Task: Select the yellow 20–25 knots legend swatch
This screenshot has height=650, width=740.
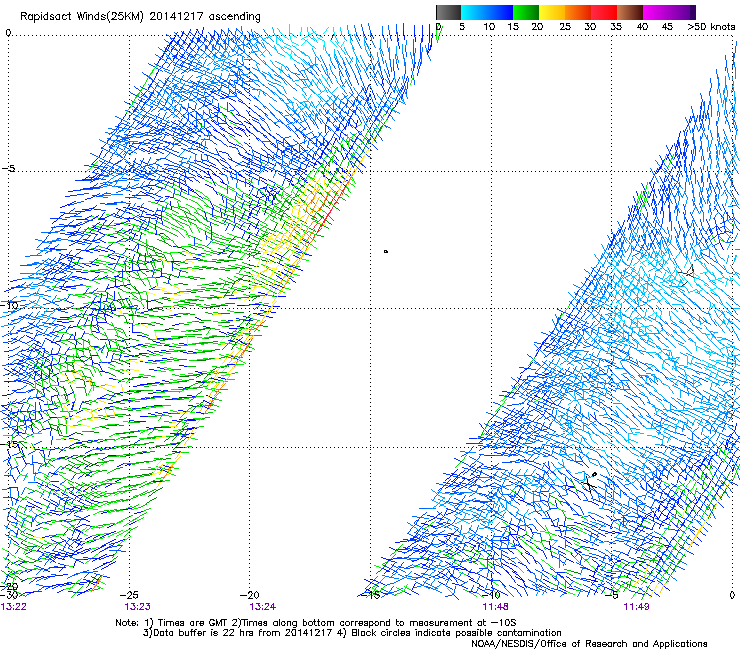Action: [x=552, y=12]
